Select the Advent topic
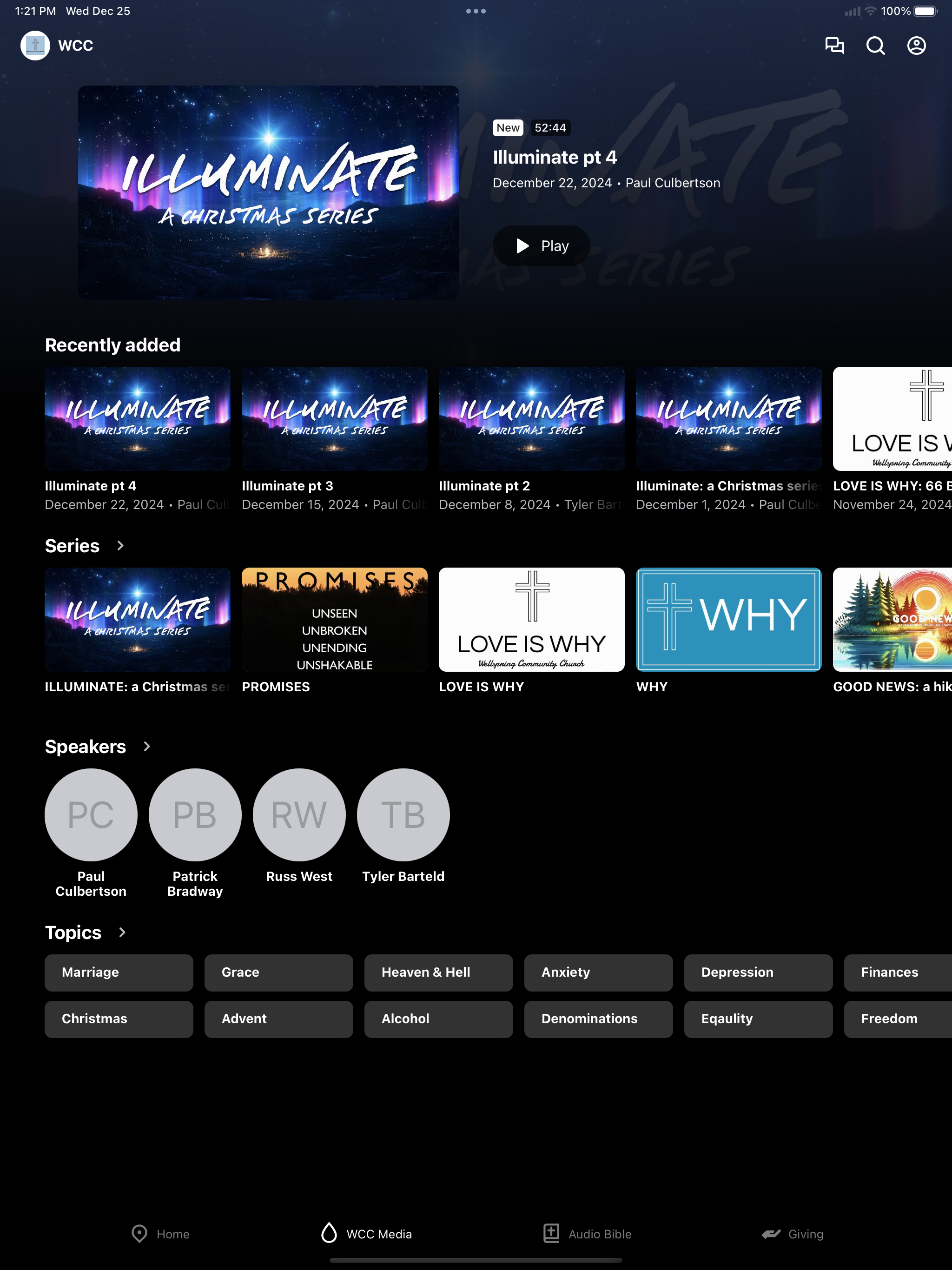952x1270 pixels. [x=278, y=1019]
